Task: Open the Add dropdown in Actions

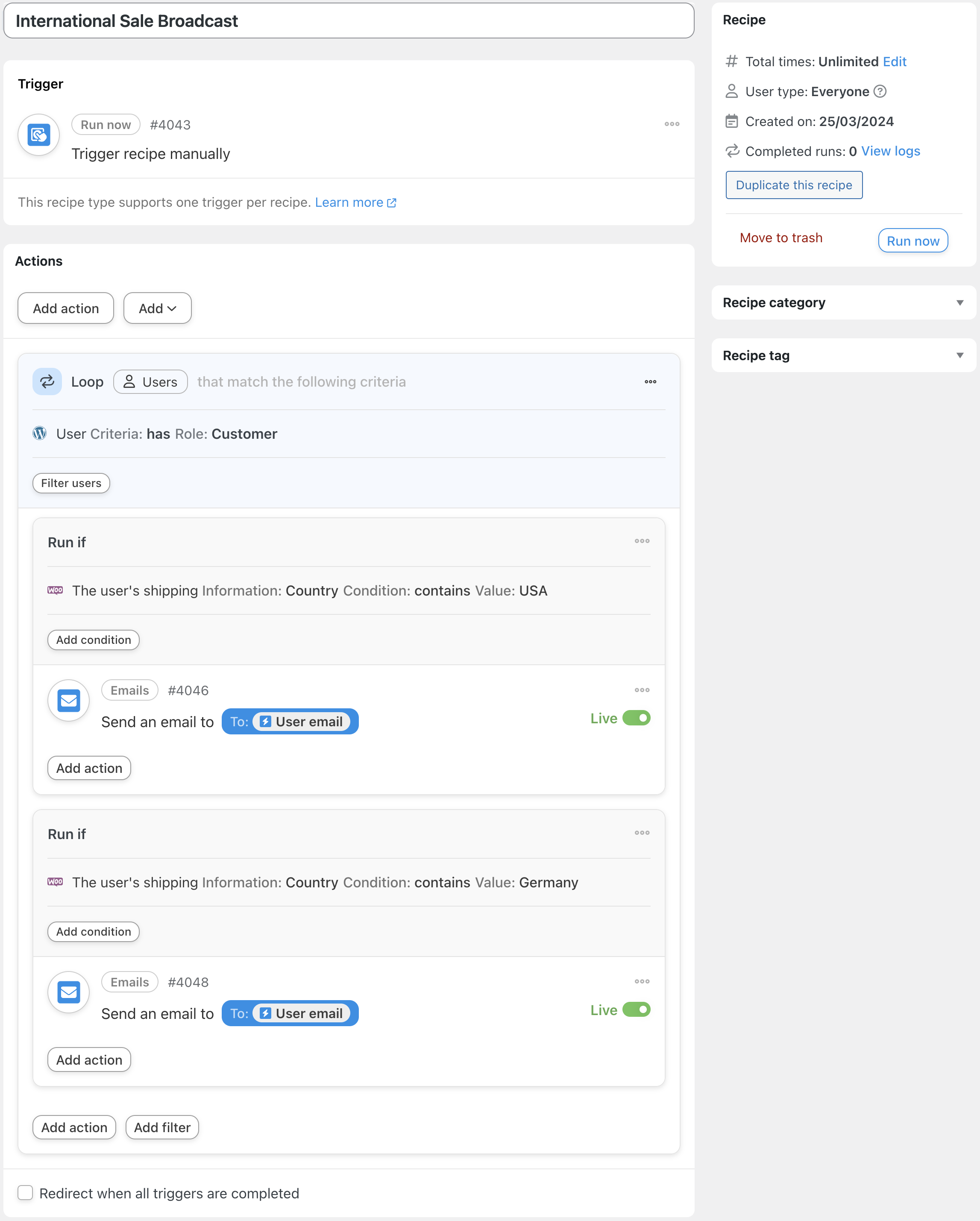Action: tap(157, 308)
